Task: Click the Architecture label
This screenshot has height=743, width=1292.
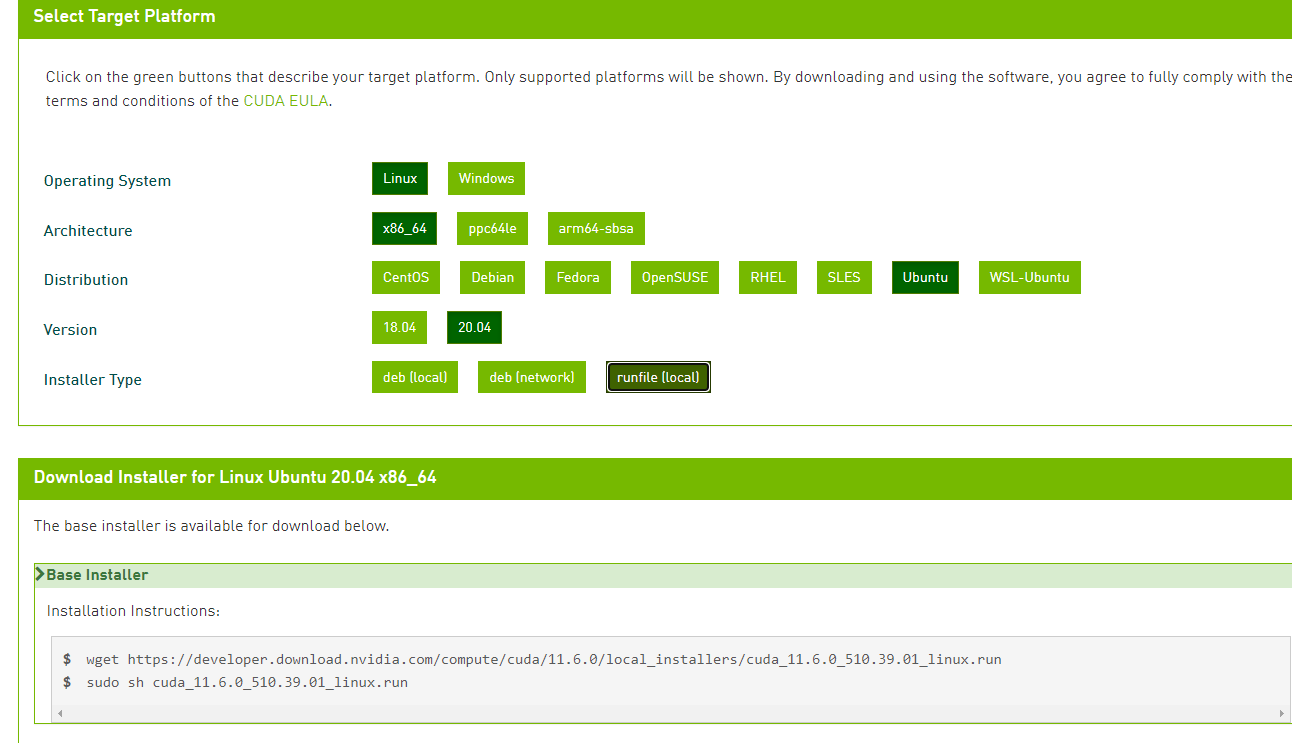Action: coord(88,231)
